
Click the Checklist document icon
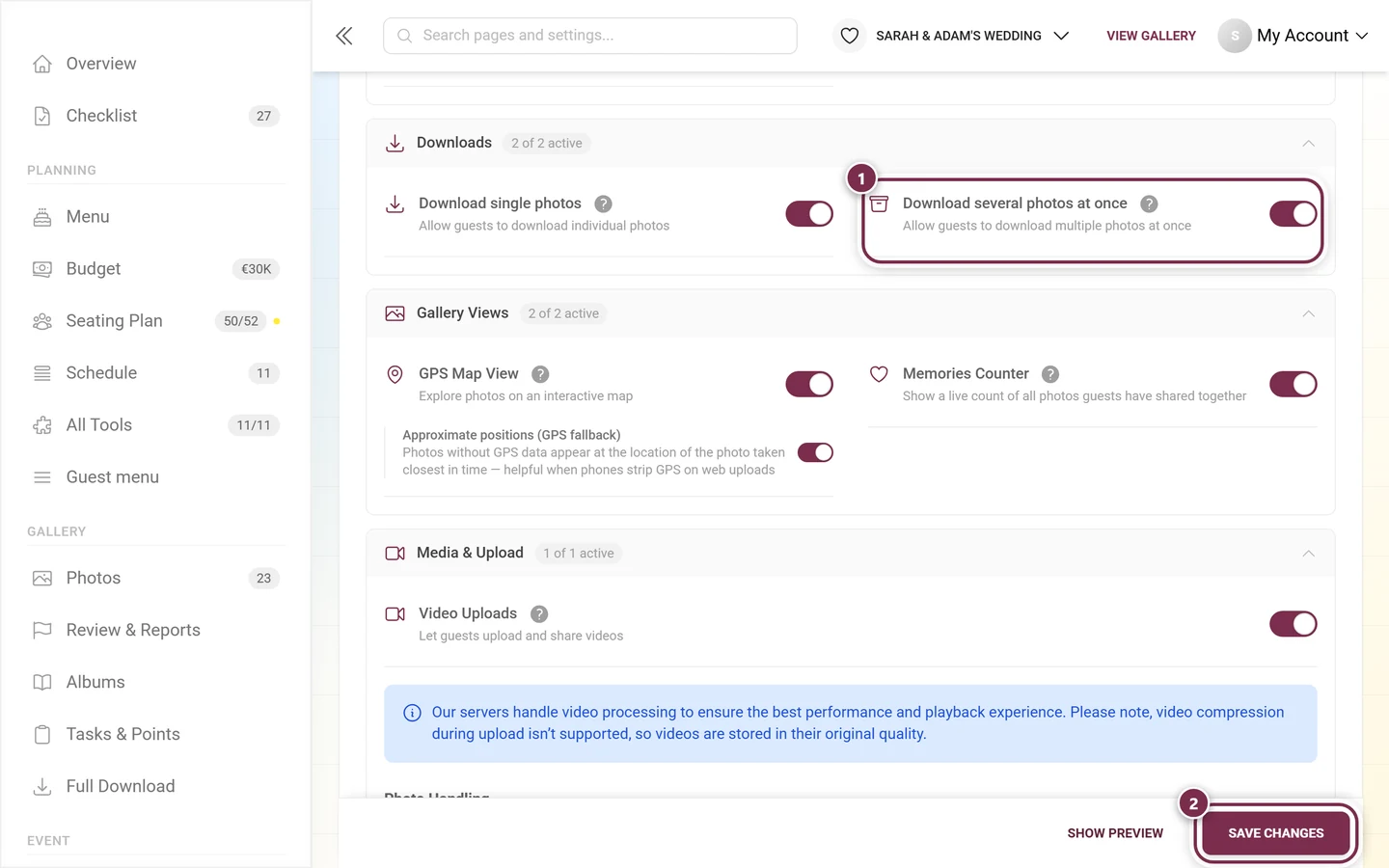42,116
